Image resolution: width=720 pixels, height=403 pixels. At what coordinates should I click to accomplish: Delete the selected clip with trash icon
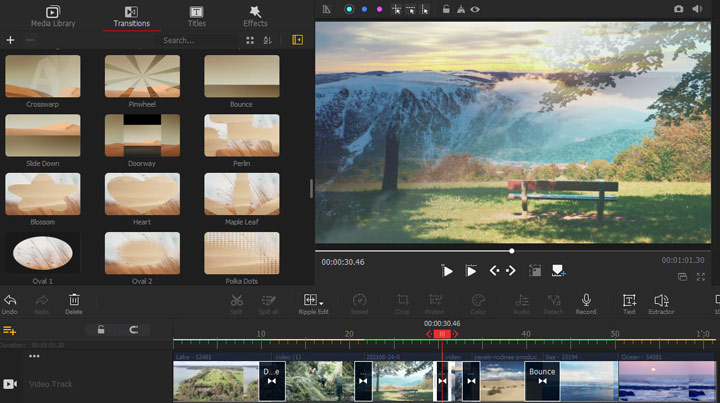click(74, 300)
